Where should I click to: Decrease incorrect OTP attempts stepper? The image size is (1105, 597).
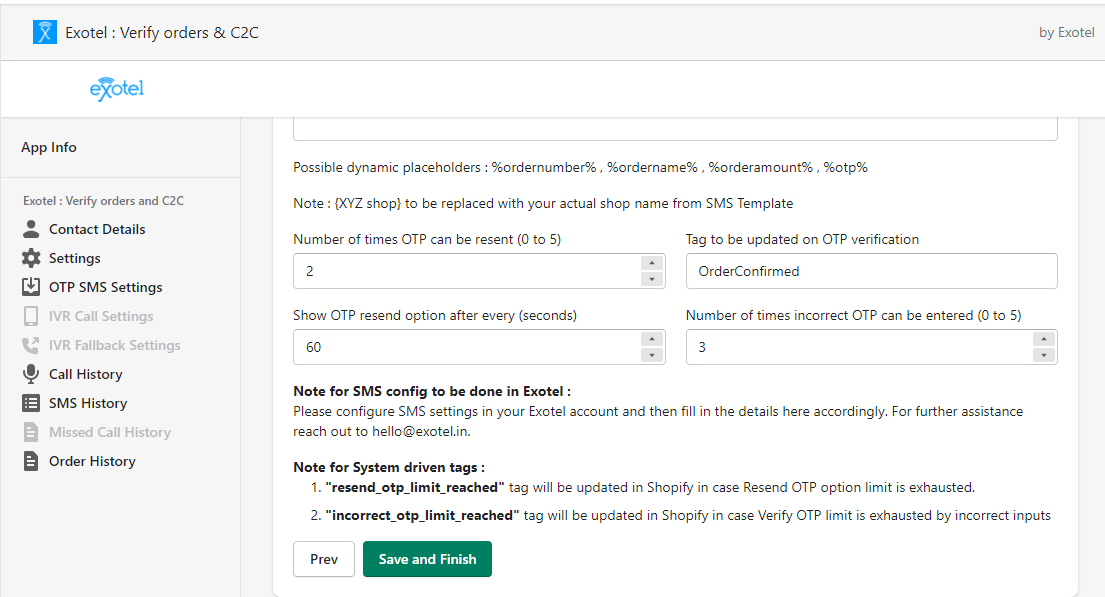(1044, 355)
